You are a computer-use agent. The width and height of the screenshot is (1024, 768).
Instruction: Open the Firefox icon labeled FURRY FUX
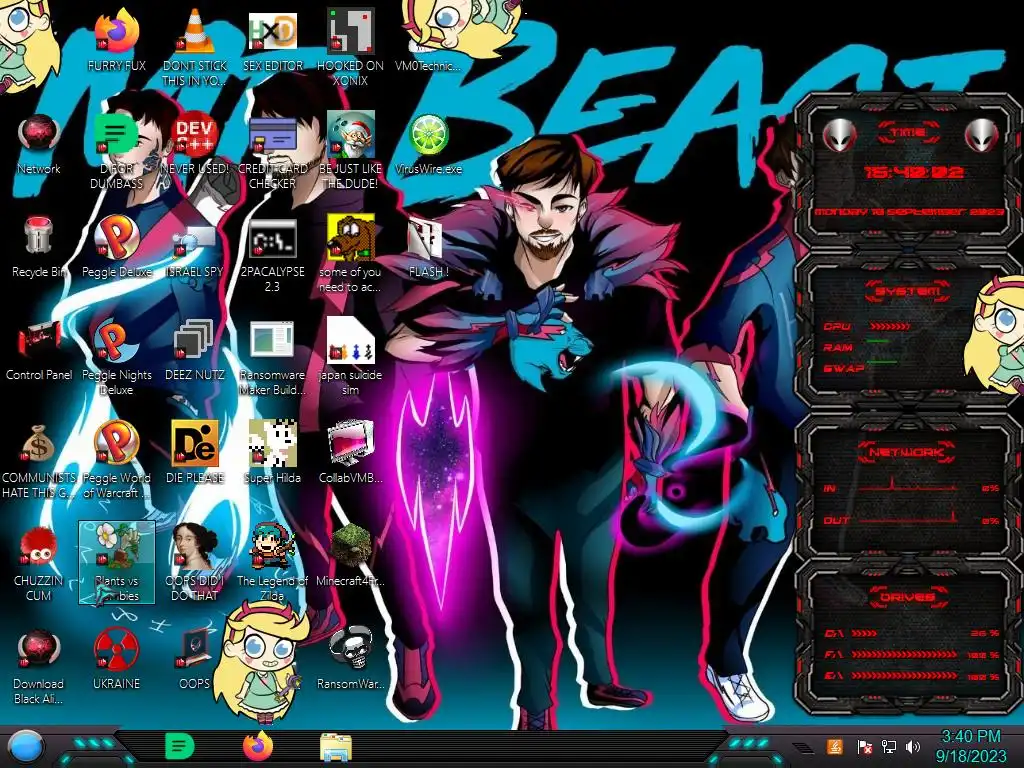tap(117, 33)
